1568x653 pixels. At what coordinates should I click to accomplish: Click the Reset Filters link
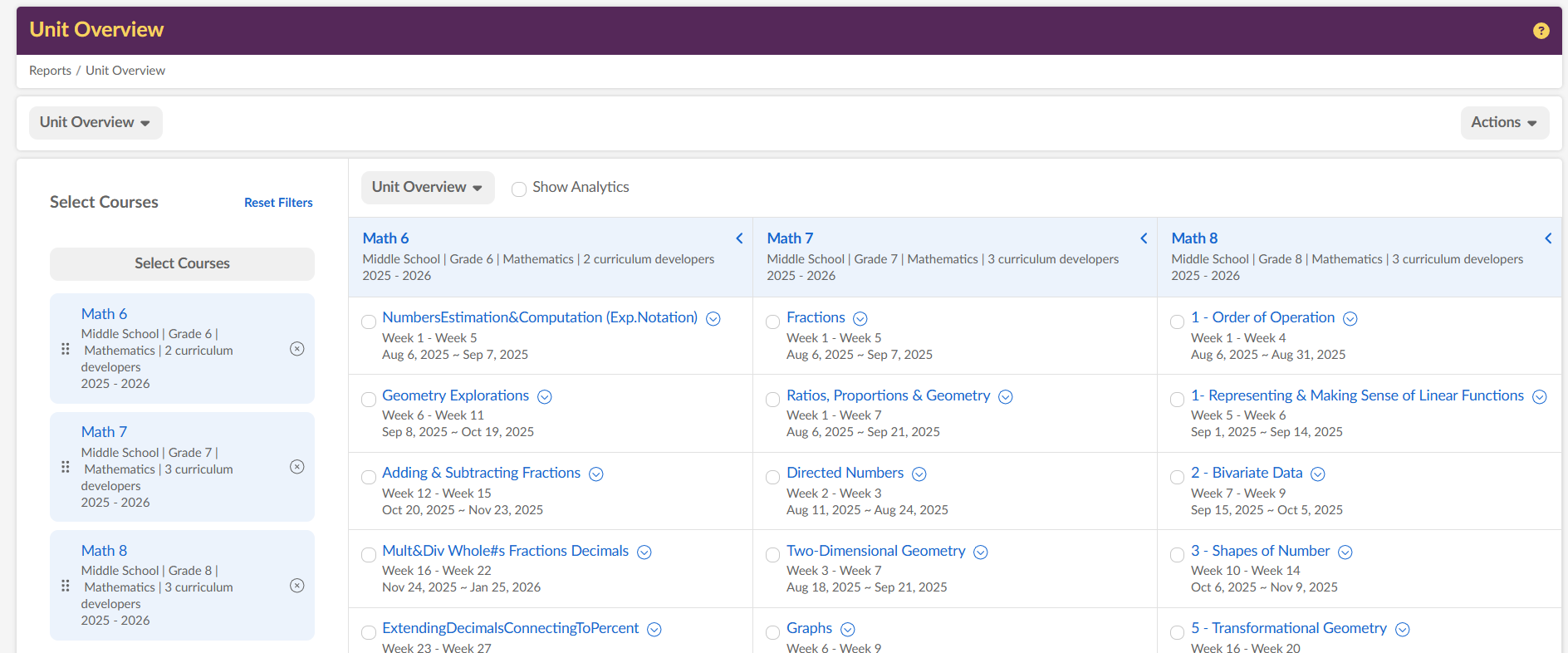pos(278,203)
